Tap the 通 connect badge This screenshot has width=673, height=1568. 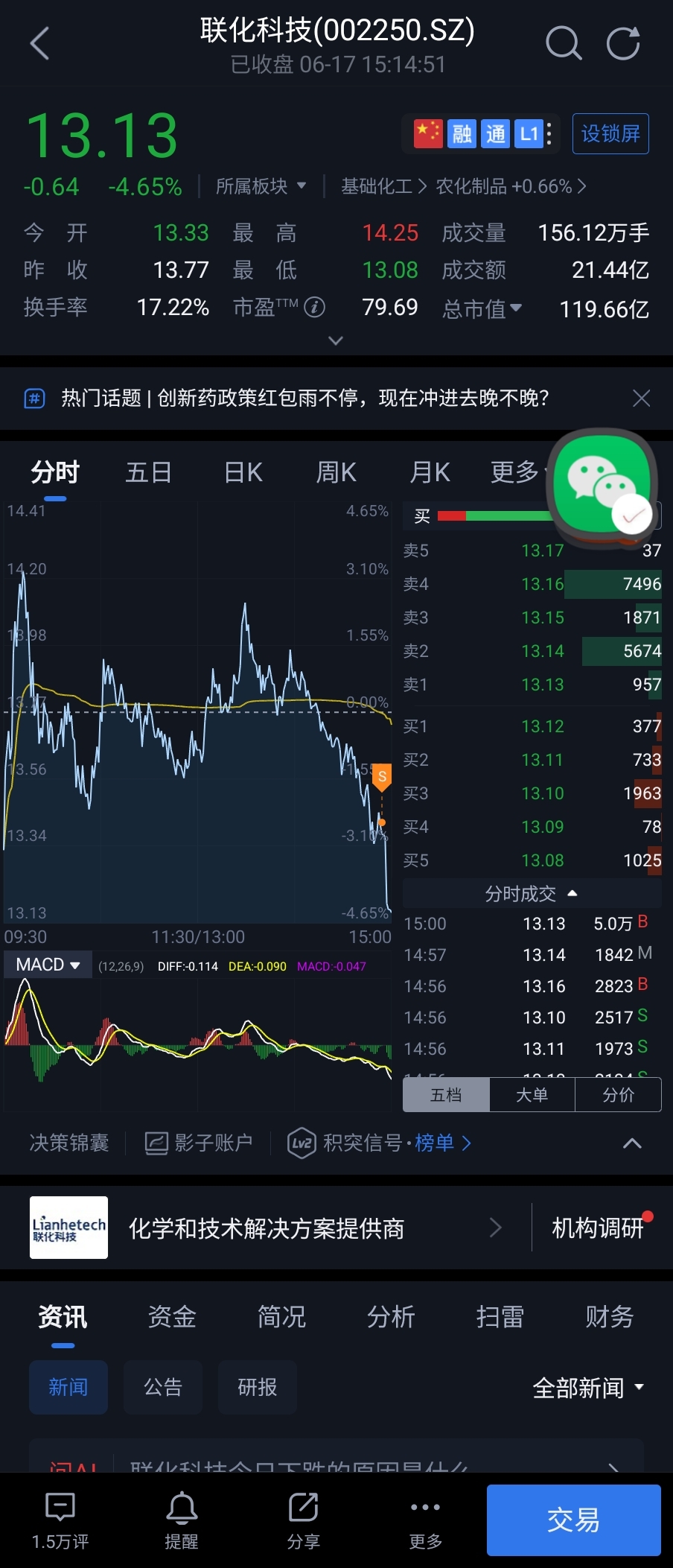495,134
